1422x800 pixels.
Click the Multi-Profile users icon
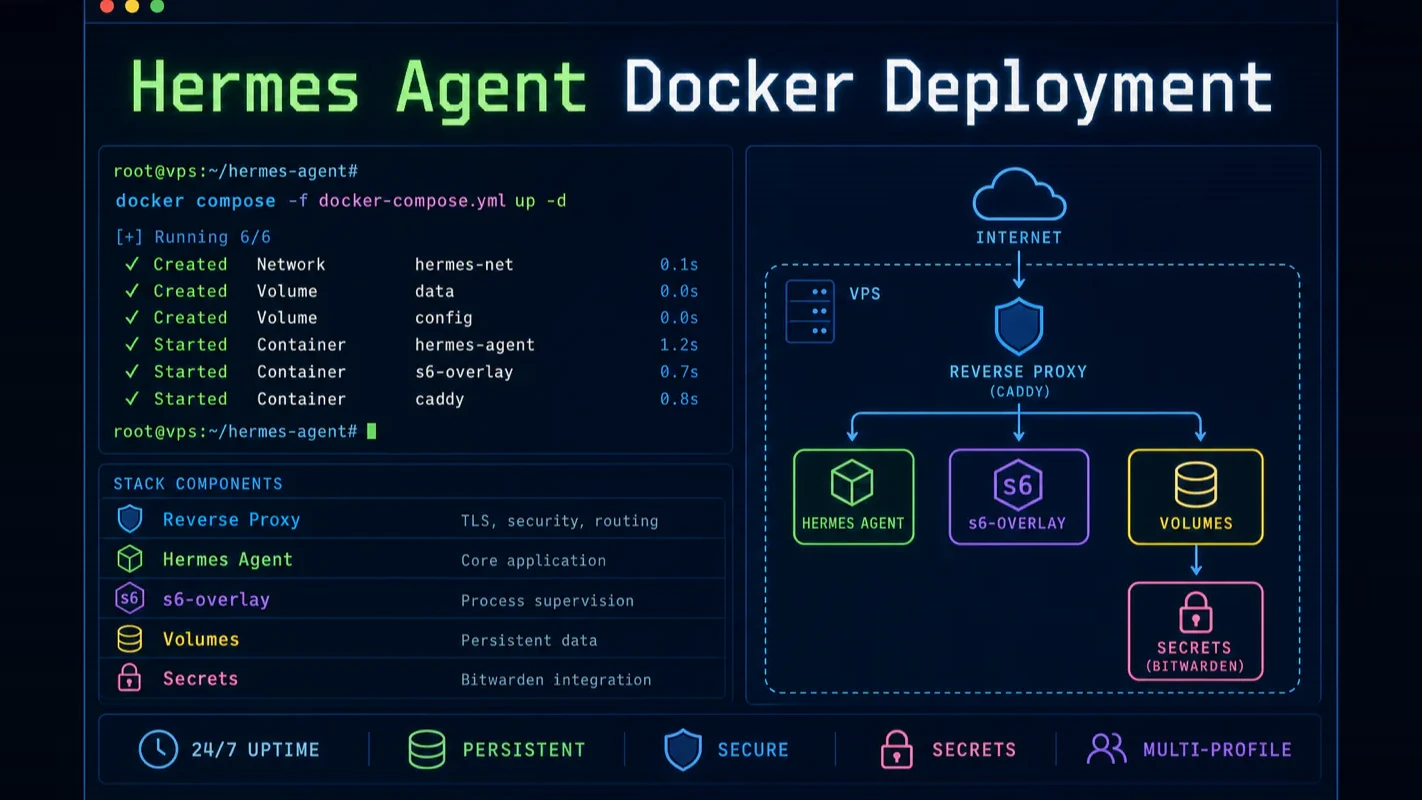[1106, 749]
